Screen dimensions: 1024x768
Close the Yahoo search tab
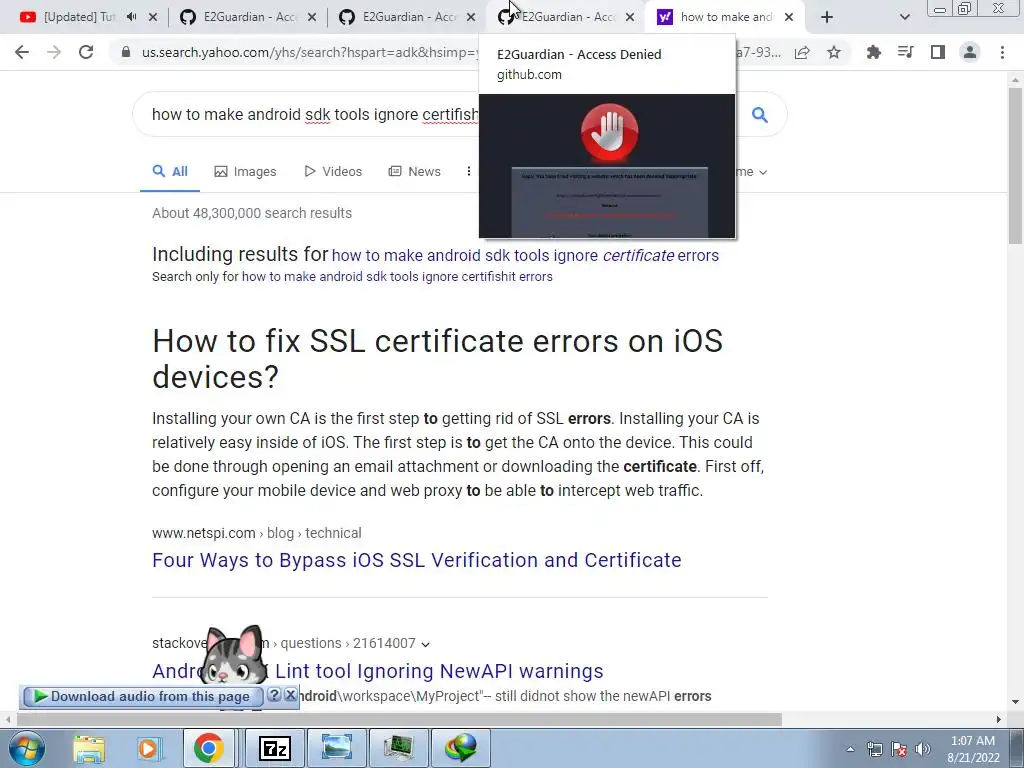[789, 17]
